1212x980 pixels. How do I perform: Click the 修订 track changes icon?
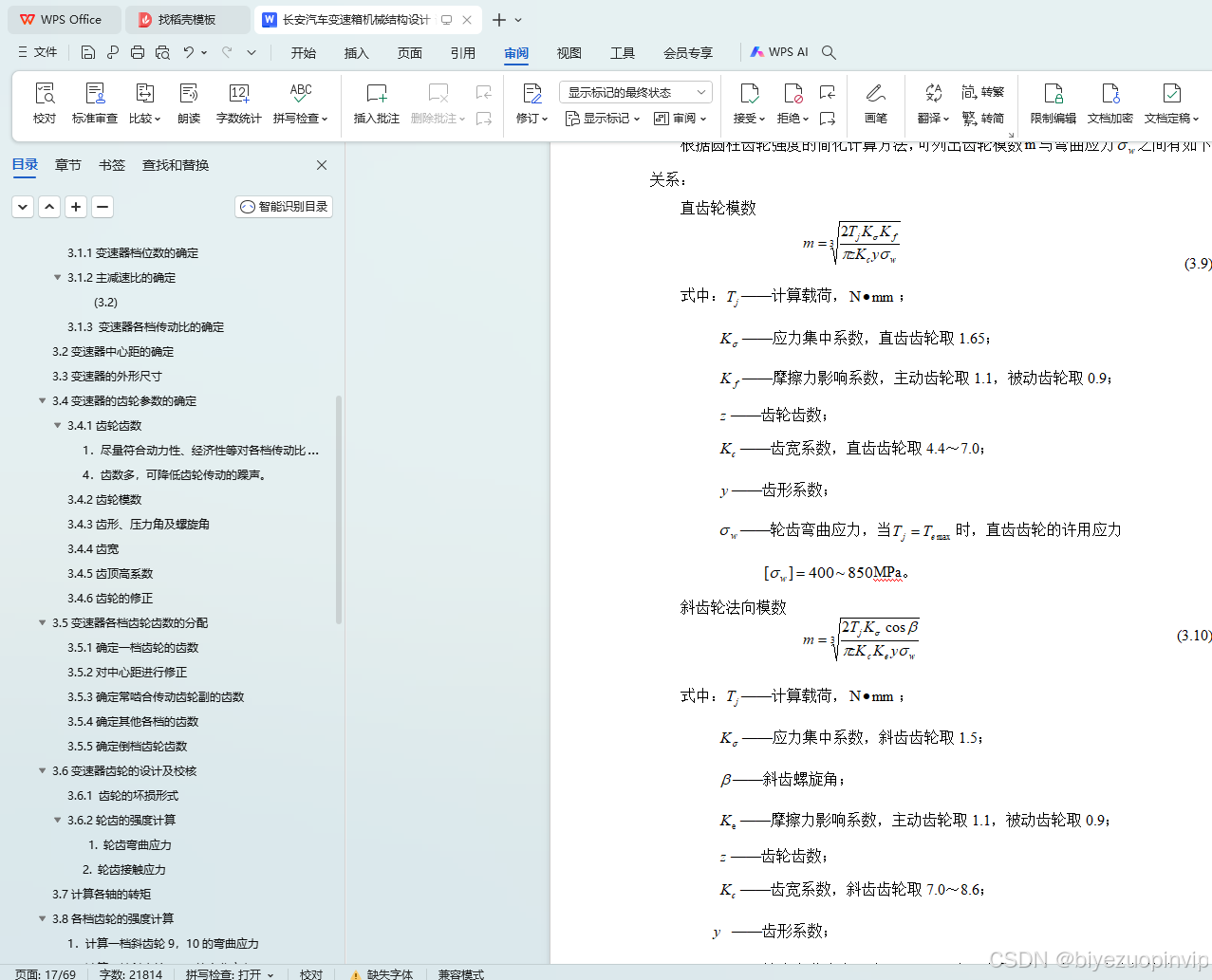pos(532,93)
